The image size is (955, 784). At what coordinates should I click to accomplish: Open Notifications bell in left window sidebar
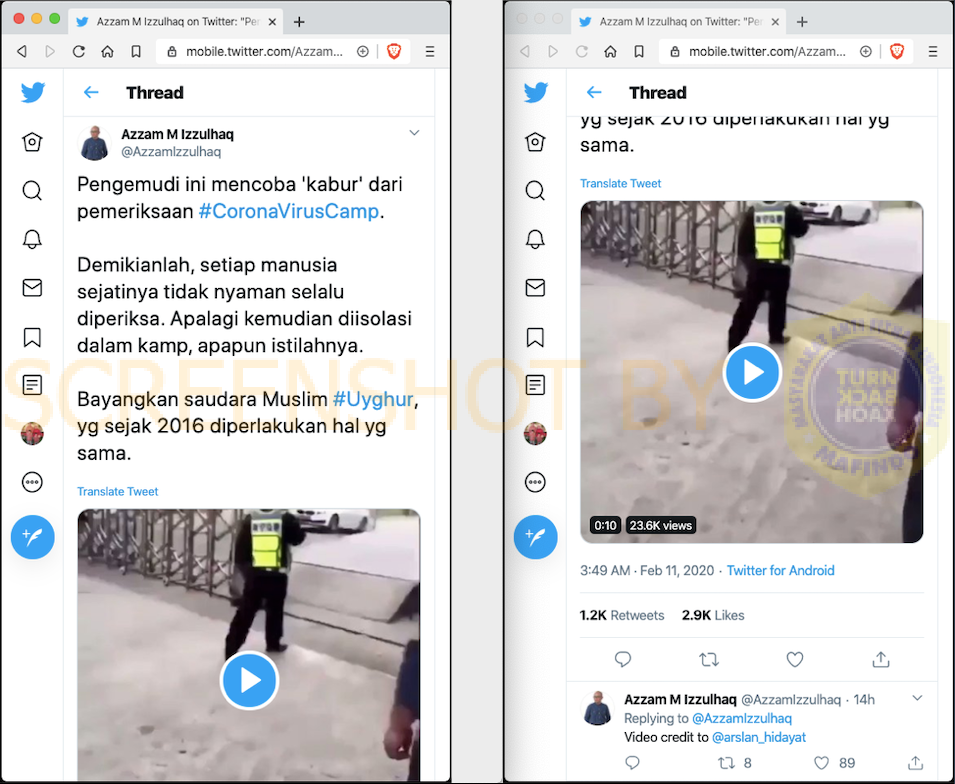click(32, 239)
